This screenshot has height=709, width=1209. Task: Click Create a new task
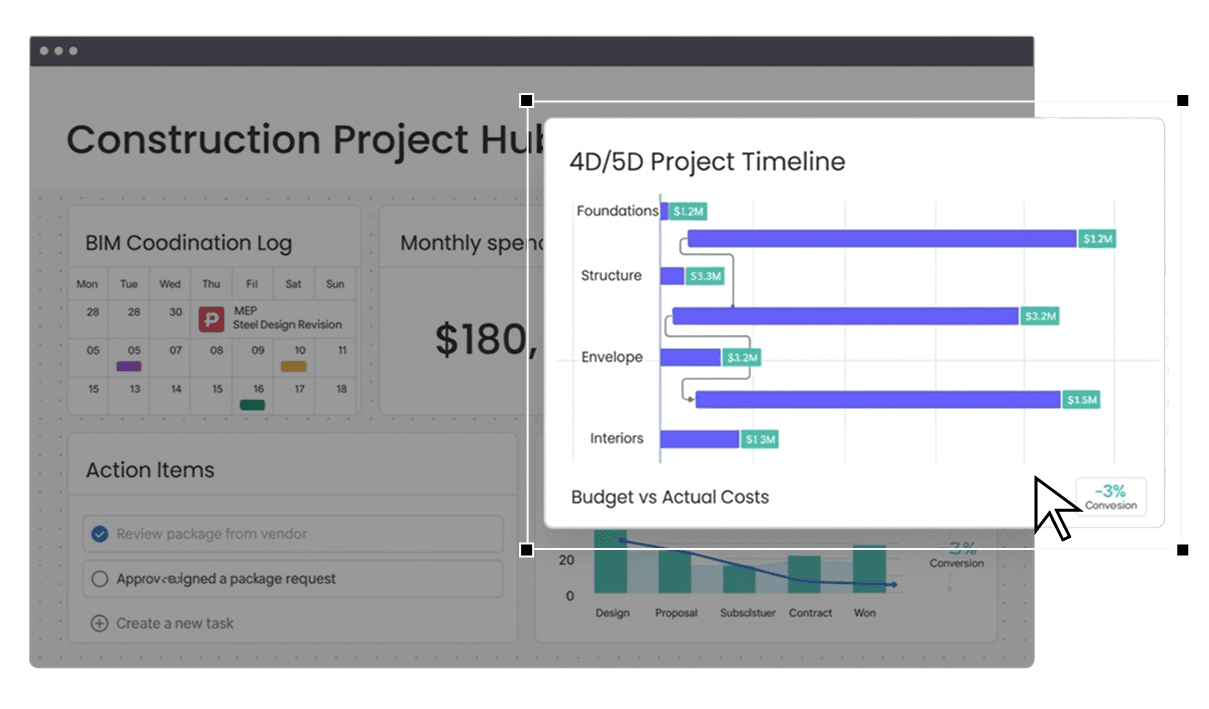(174, 623)
